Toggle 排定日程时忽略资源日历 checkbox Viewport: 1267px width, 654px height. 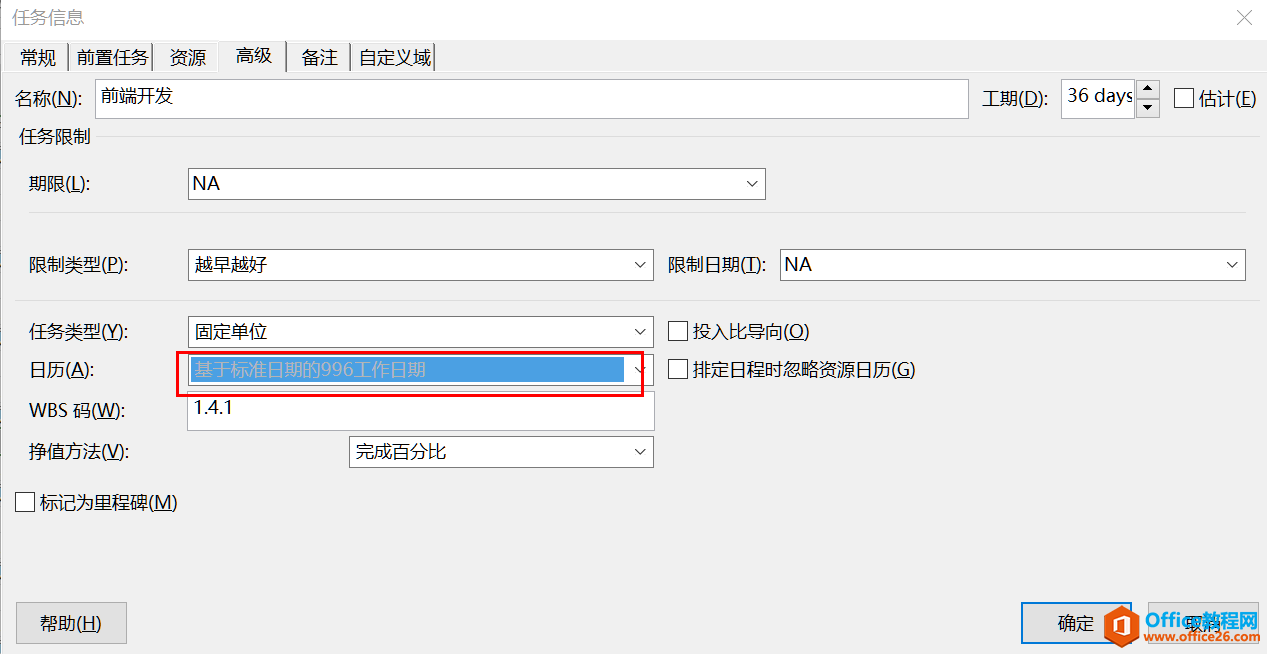(x=678, y=370)
